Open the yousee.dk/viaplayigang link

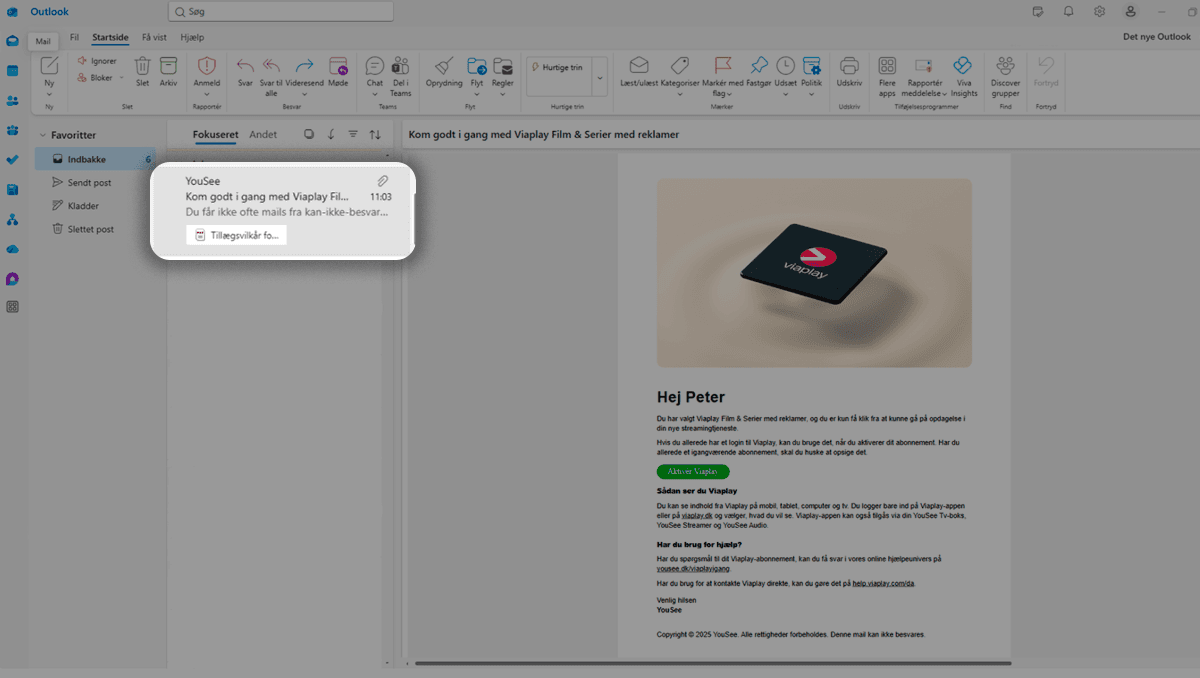pyautogui.click(x=693, y=568)
